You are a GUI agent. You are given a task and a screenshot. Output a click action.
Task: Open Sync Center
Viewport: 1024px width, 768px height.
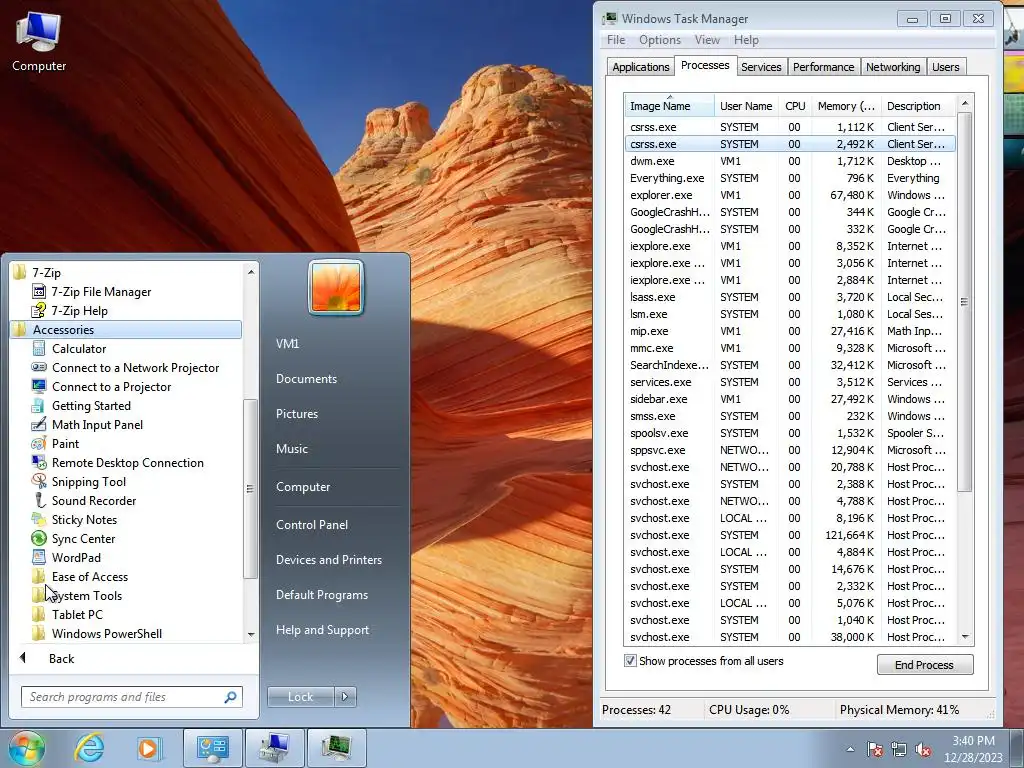pos(84,538)
